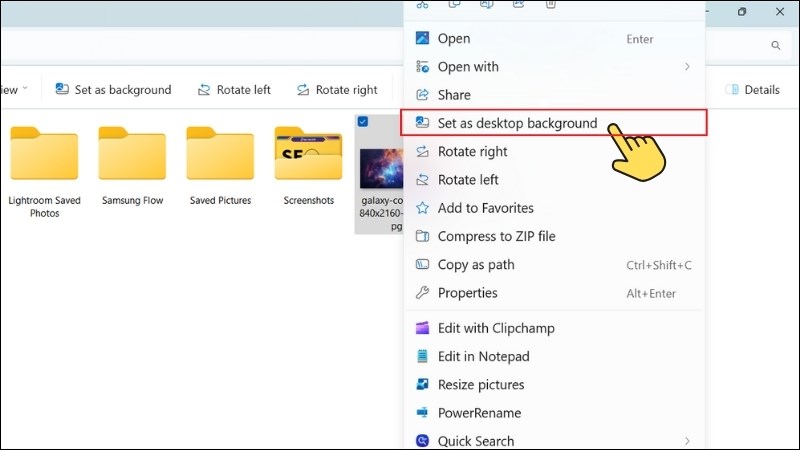Image resolution: width=800 pixels, height=450 pixels.
Task: Expand the Open with submenu arrow
Action: pos(687,67)
